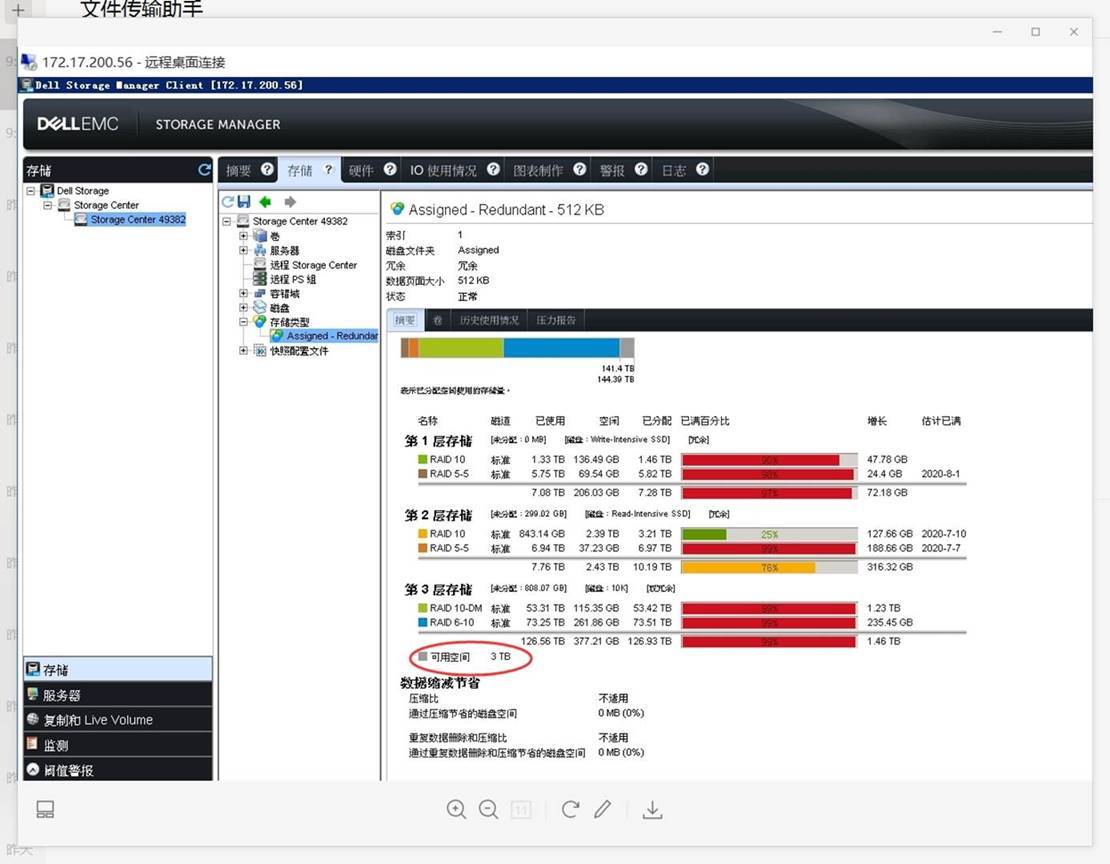Open the 阈值警报 navigation button
Image resolution: width=1110 pixels, height=864 pixels.
click(x=118, y=770)
